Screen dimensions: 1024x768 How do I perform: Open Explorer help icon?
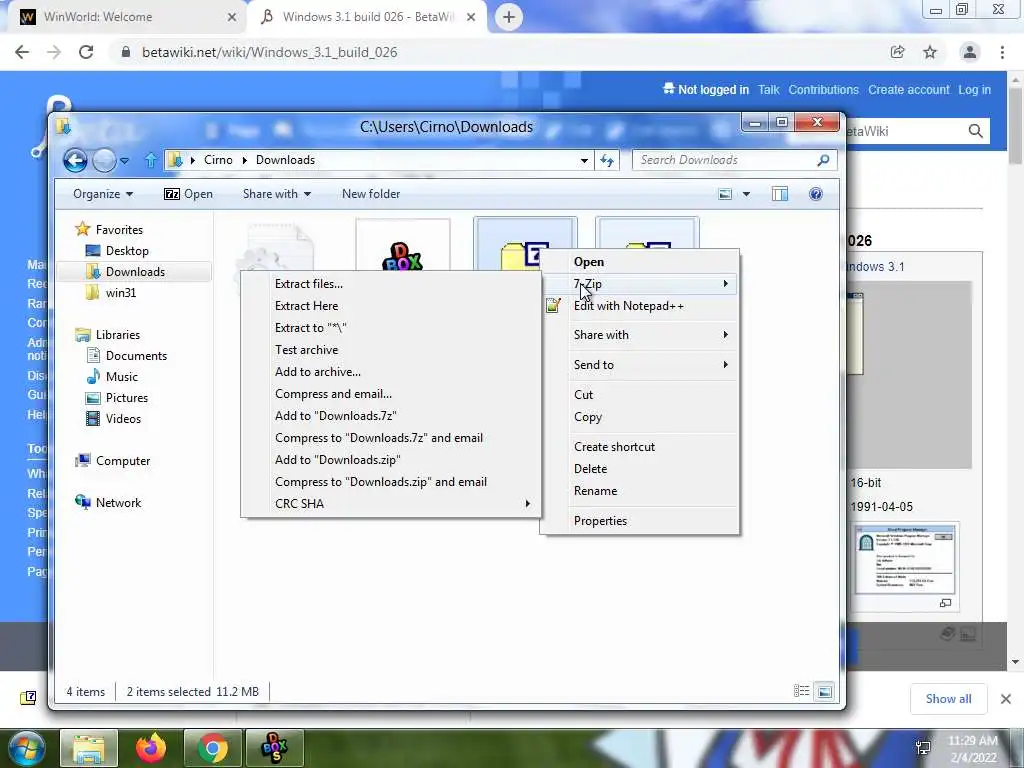tap(816, 194)
